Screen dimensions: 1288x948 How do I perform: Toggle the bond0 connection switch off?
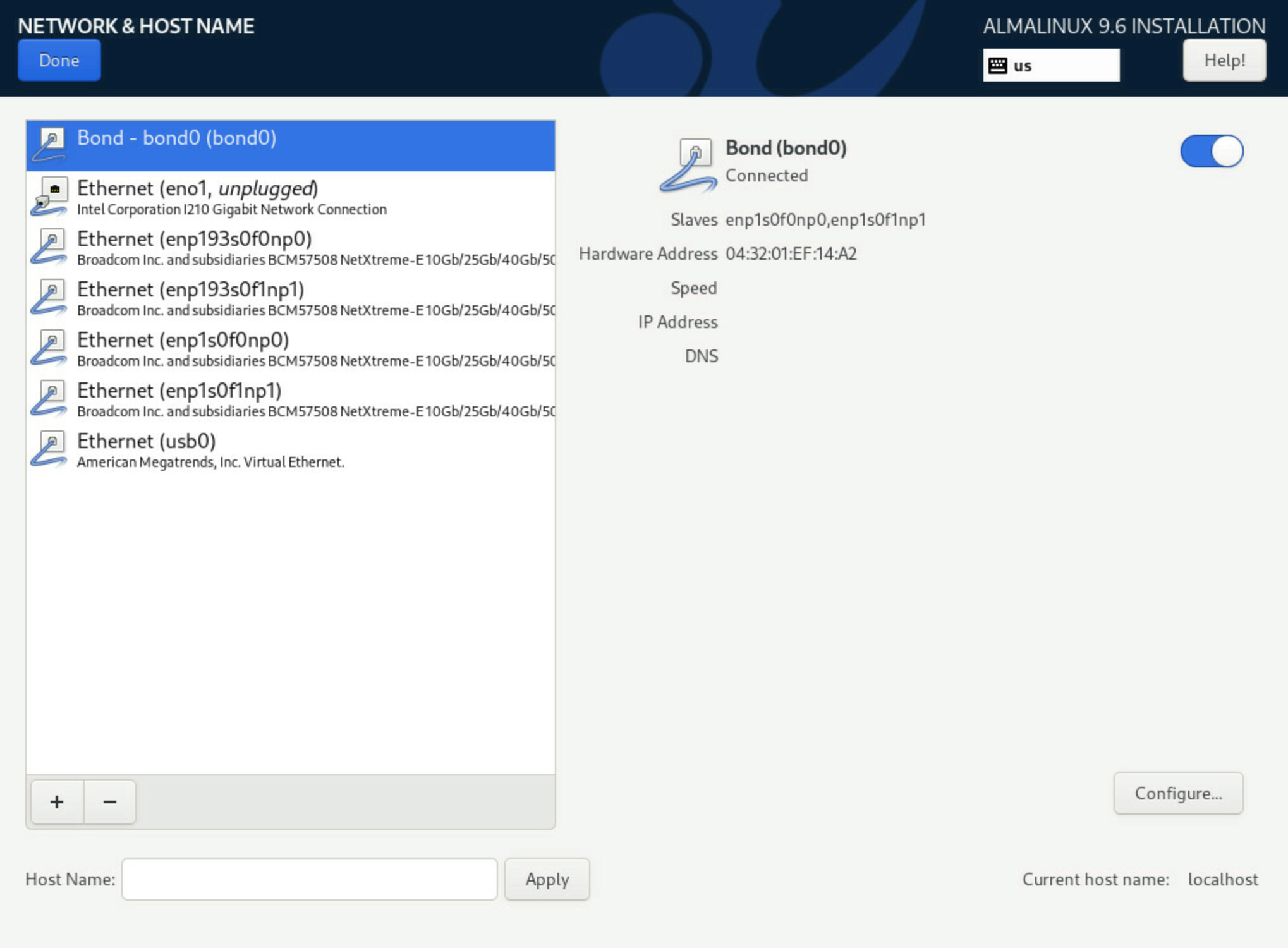point(1212,152)
